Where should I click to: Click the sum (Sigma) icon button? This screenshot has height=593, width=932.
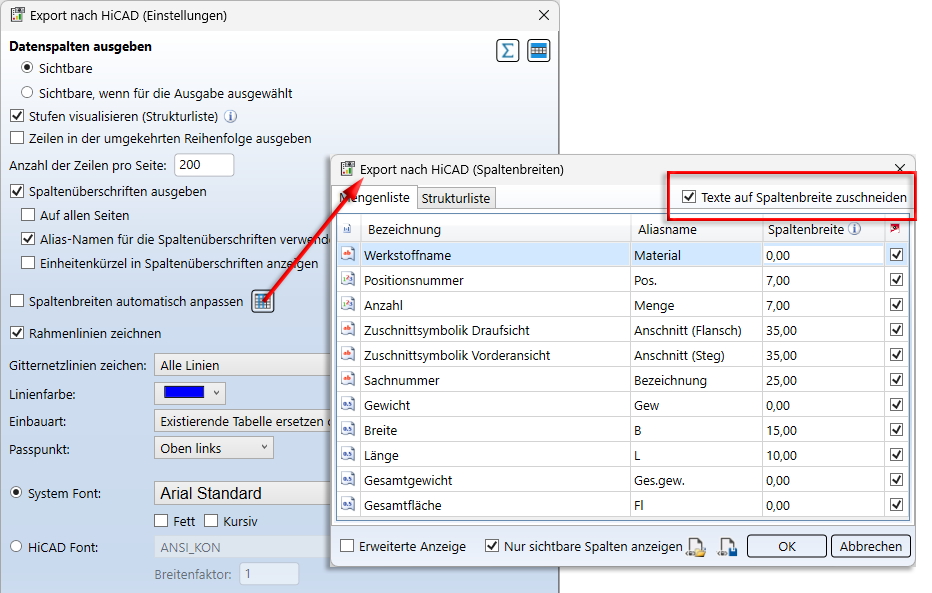click(x=508, y=51)
